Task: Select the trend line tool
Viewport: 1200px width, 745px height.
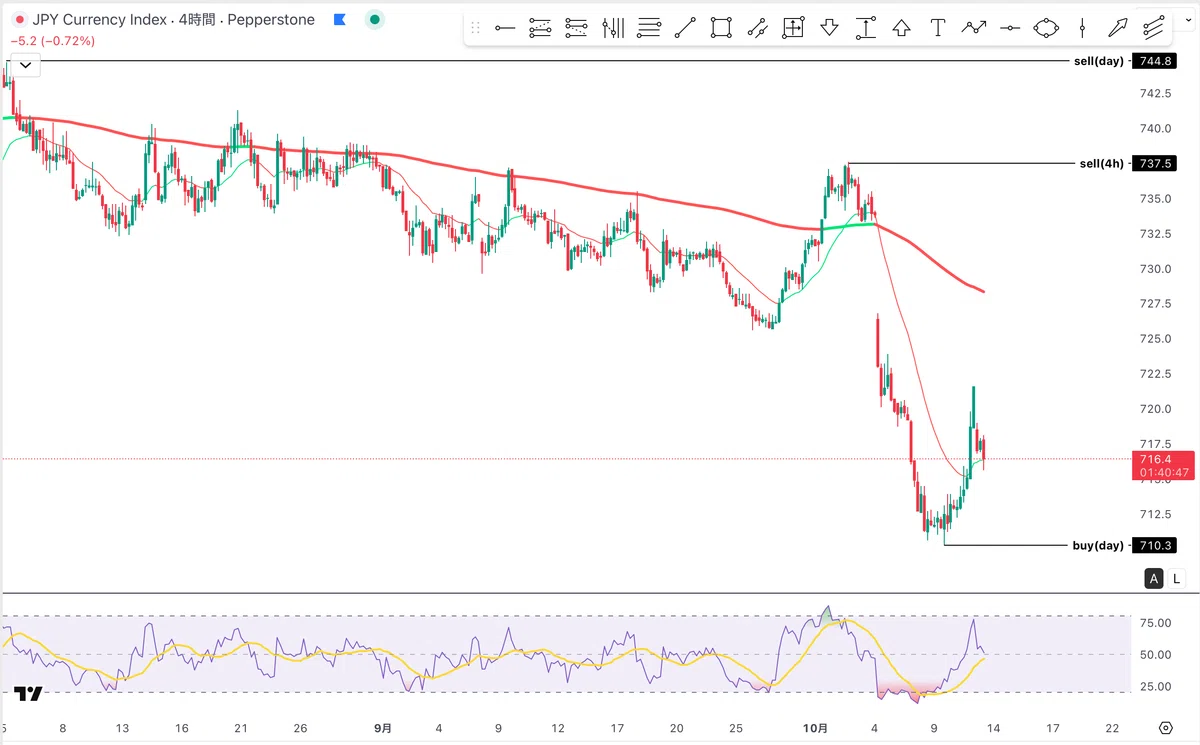Action: pos(684,28)
